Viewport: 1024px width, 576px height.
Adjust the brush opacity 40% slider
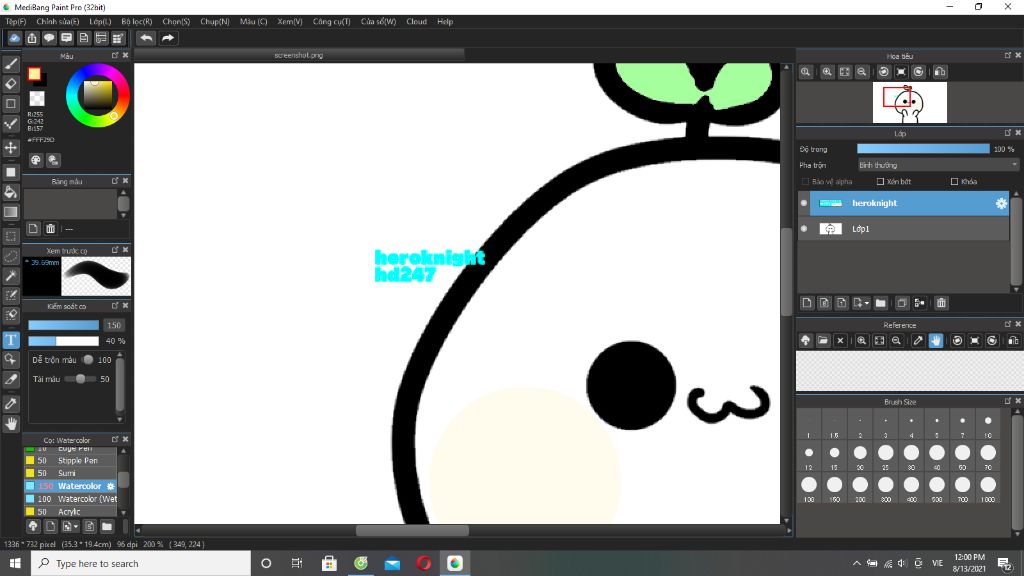pos(63,341)
